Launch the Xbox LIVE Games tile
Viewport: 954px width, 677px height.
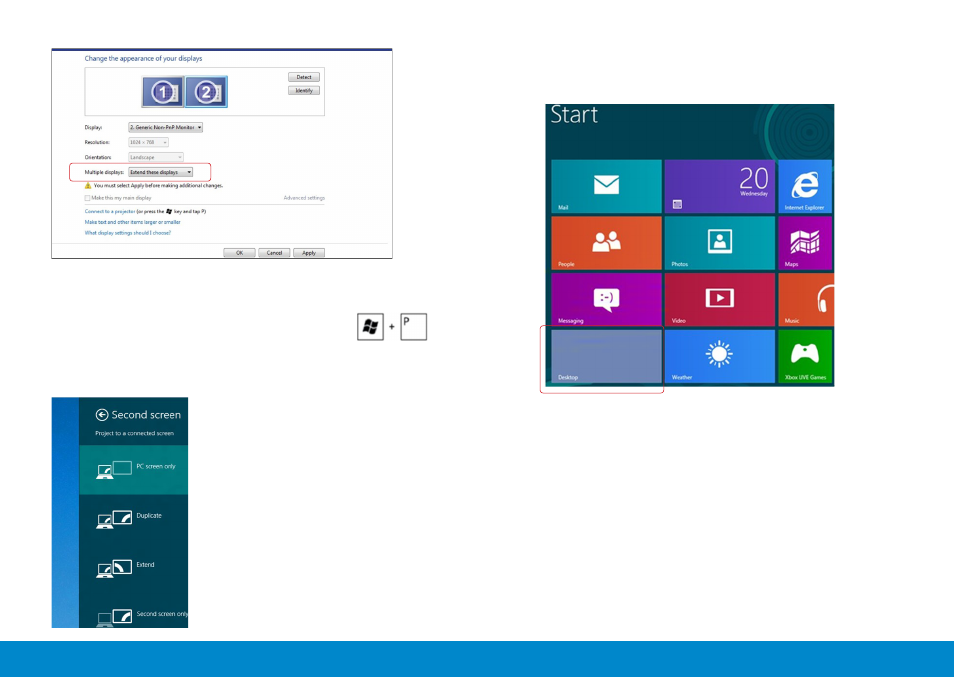pos(805,356)
